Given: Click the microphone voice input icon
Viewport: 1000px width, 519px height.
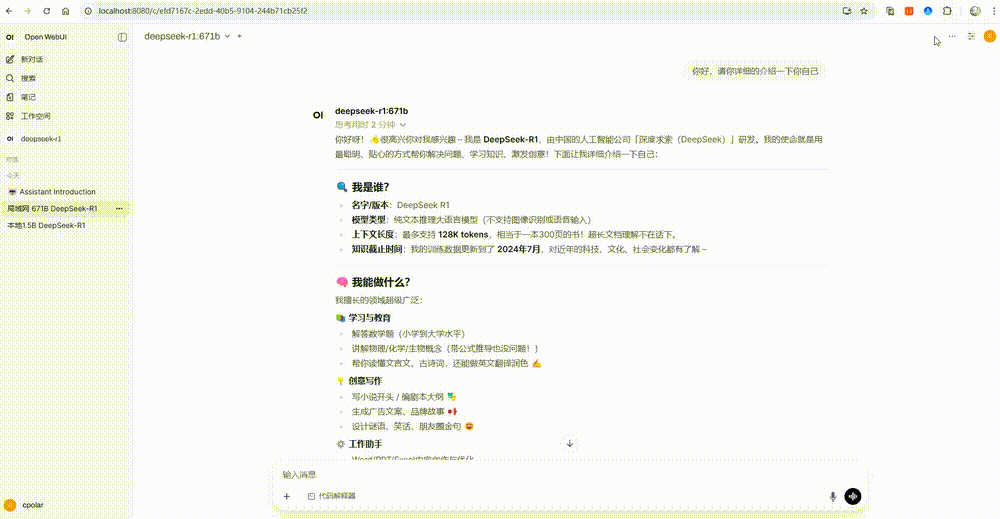Looking at the screenshot, I should [832, 497].
